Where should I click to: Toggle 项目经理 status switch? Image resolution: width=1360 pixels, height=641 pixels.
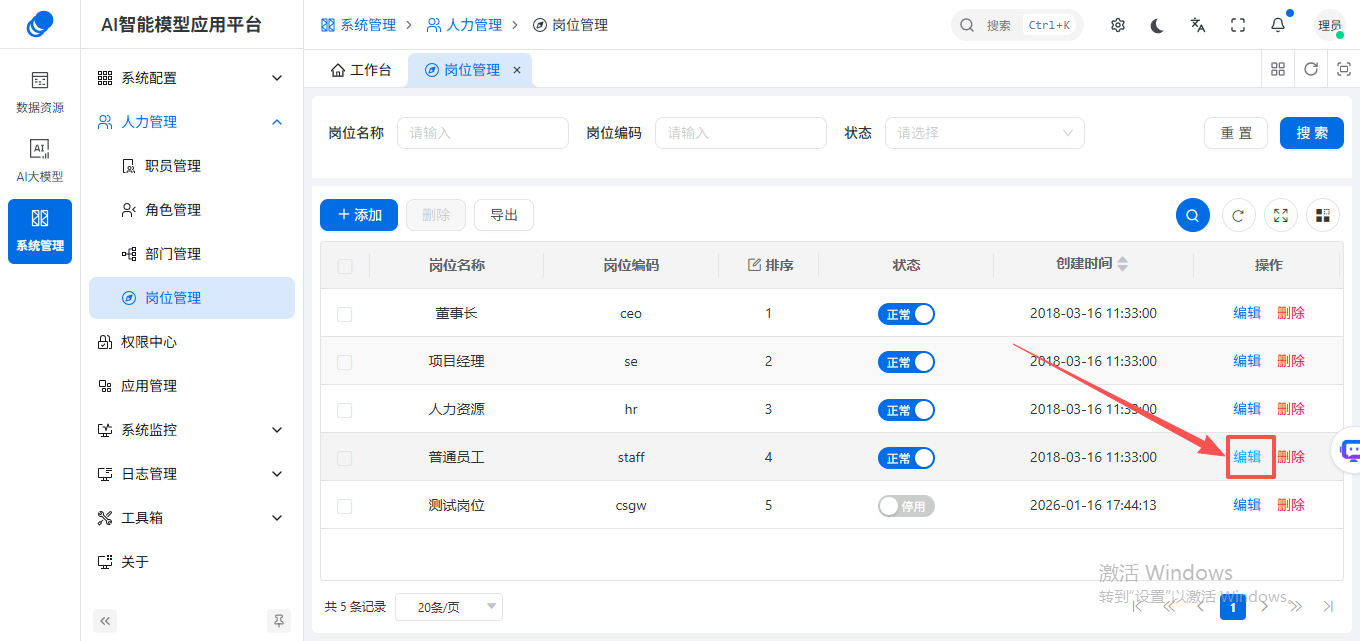[x=906, y=362]
